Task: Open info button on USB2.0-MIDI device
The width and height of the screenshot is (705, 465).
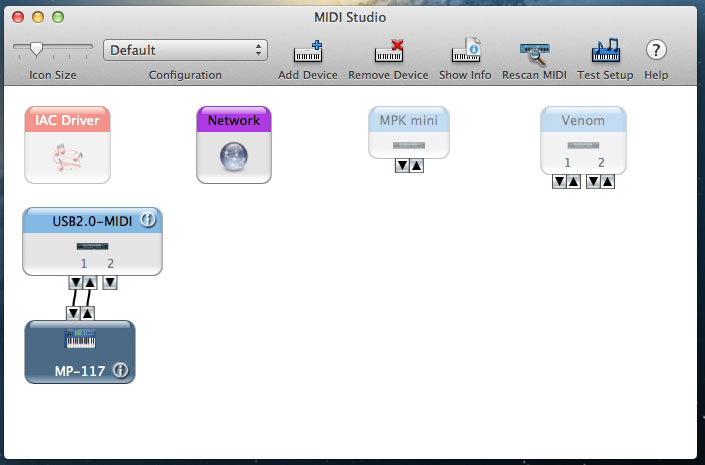Action: pyautogui.click(x=148, y=220)
